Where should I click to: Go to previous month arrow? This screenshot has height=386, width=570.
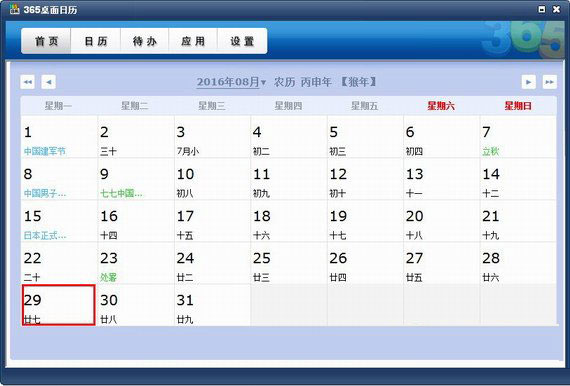(49, 82)
